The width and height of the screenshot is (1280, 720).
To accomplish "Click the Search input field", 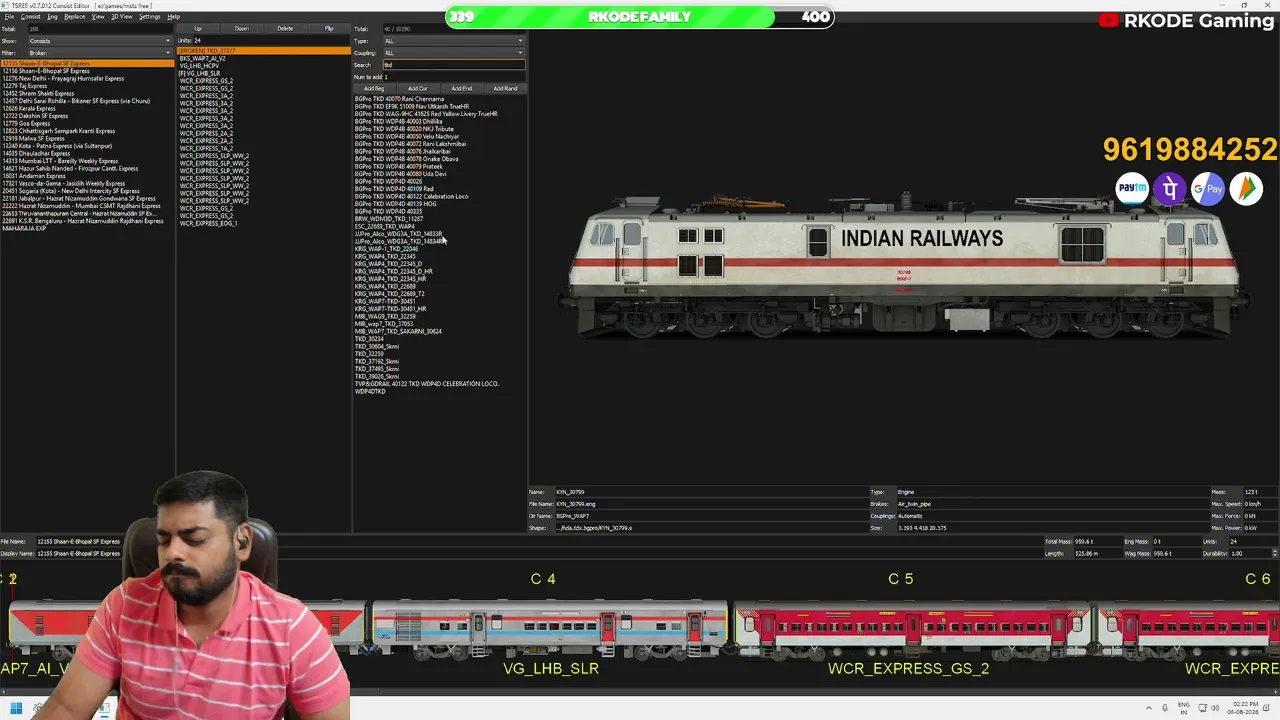I will pos(453,65).
